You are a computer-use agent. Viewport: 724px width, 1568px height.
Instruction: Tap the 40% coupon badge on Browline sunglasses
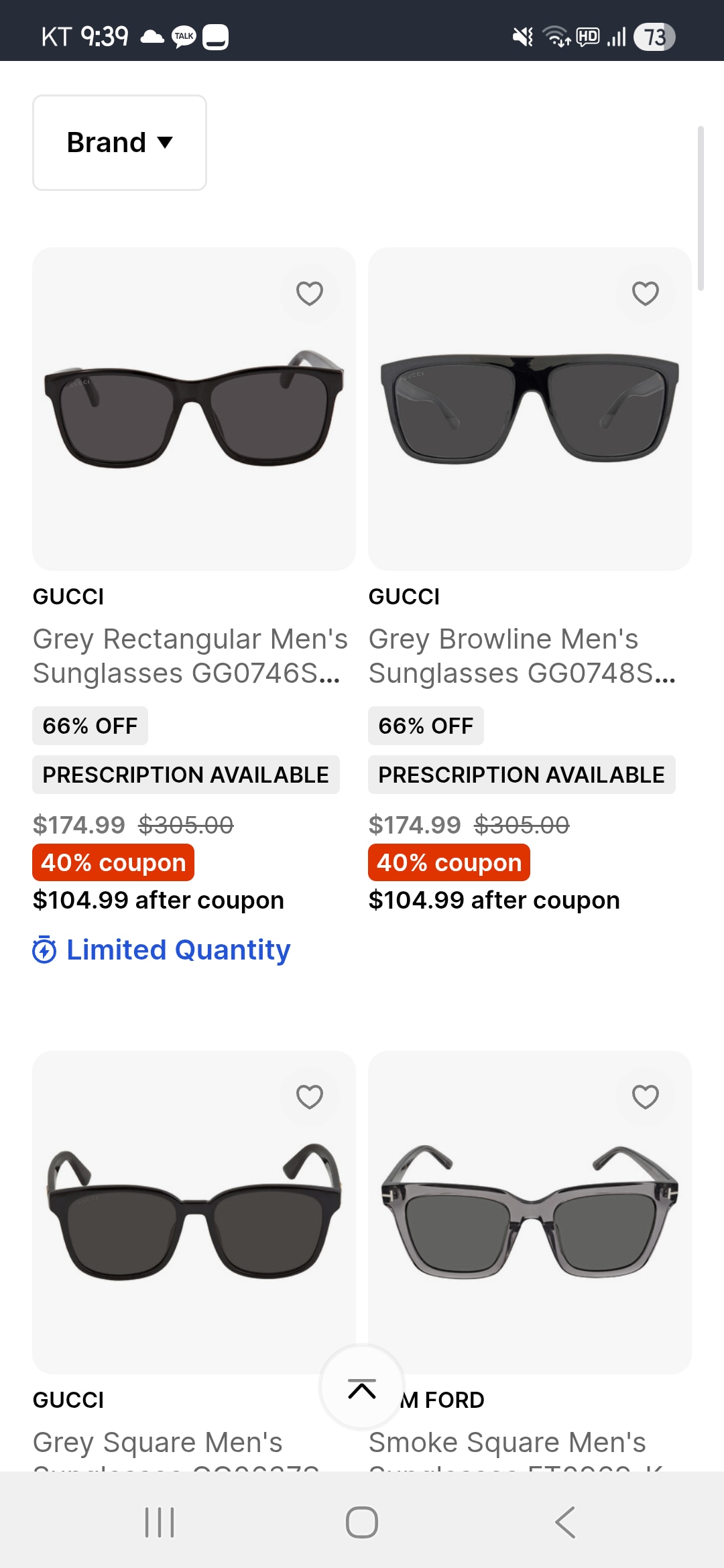[x=449, y=862]
